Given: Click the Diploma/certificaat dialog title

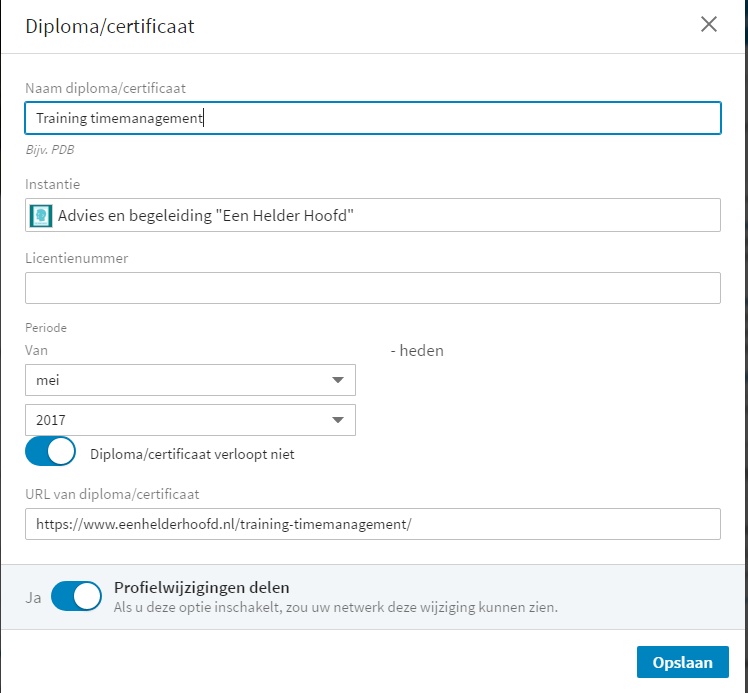Looking at the screenshot, I should click(x=110, y=26).
